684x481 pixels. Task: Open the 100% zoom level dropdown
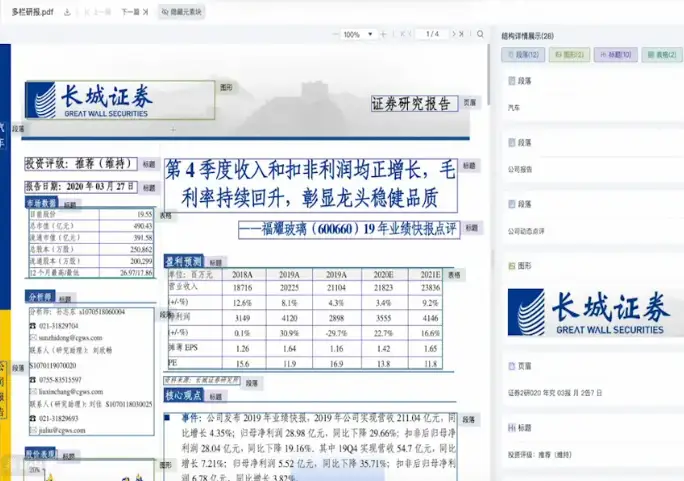(356, 34)
